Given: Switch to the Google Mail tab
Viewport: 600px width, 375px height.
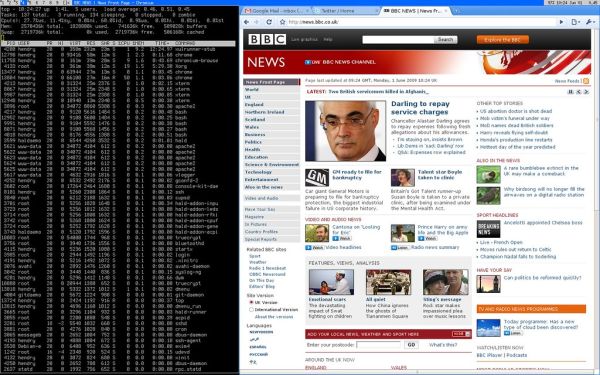Looking at the screenshot, I should tap(275, 11).
